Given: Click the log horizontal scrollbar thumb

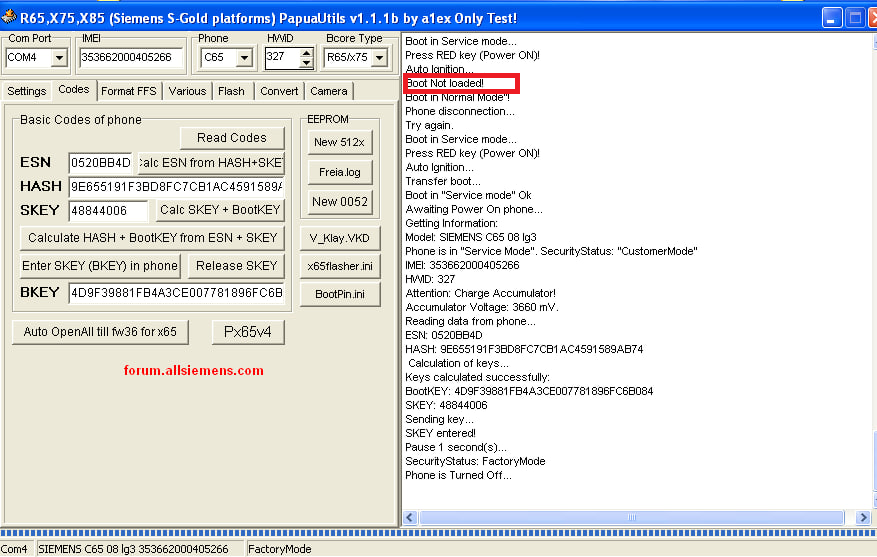Looking at the screenshot, I should 631,517.
